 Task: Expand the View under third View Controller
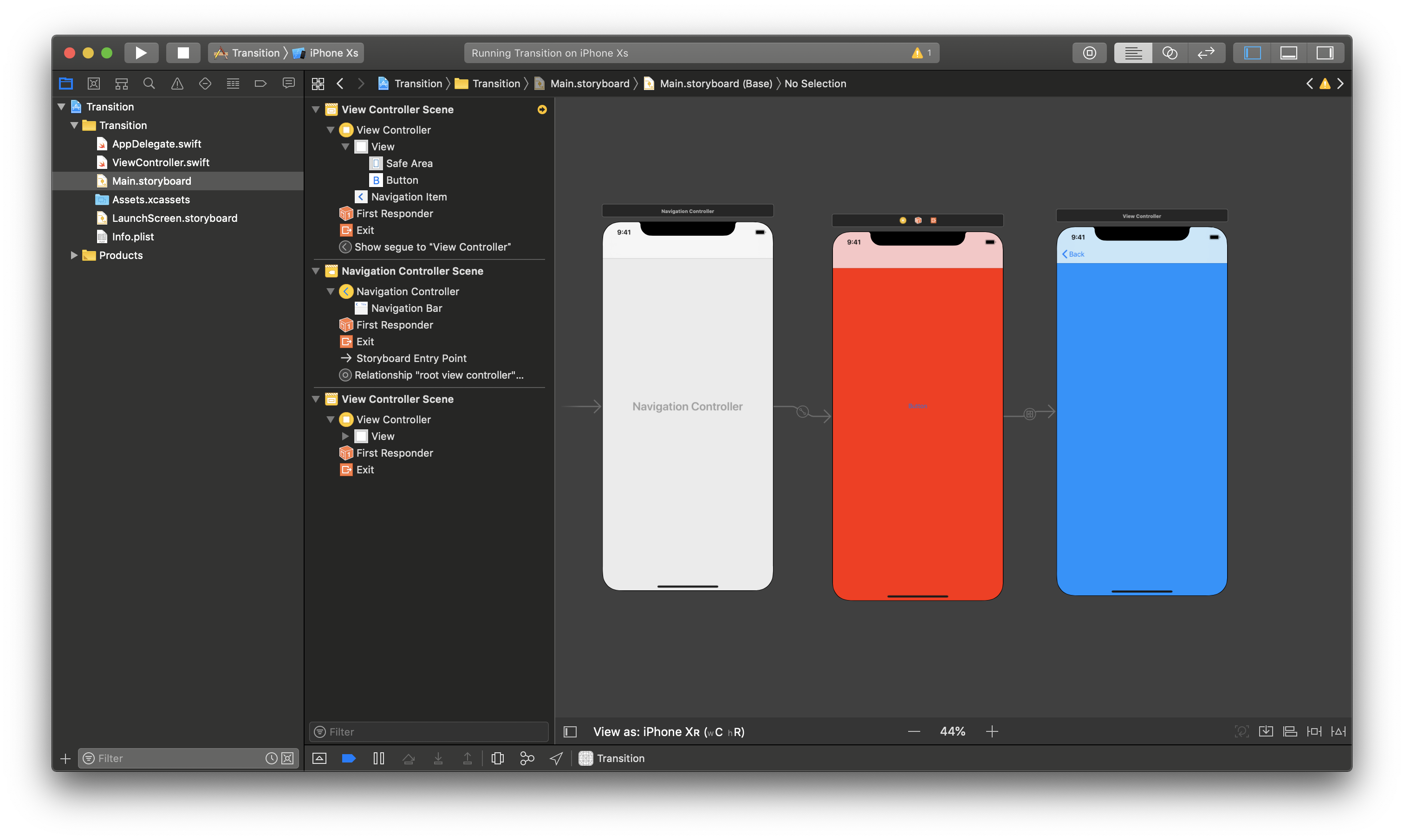[345, 436]
